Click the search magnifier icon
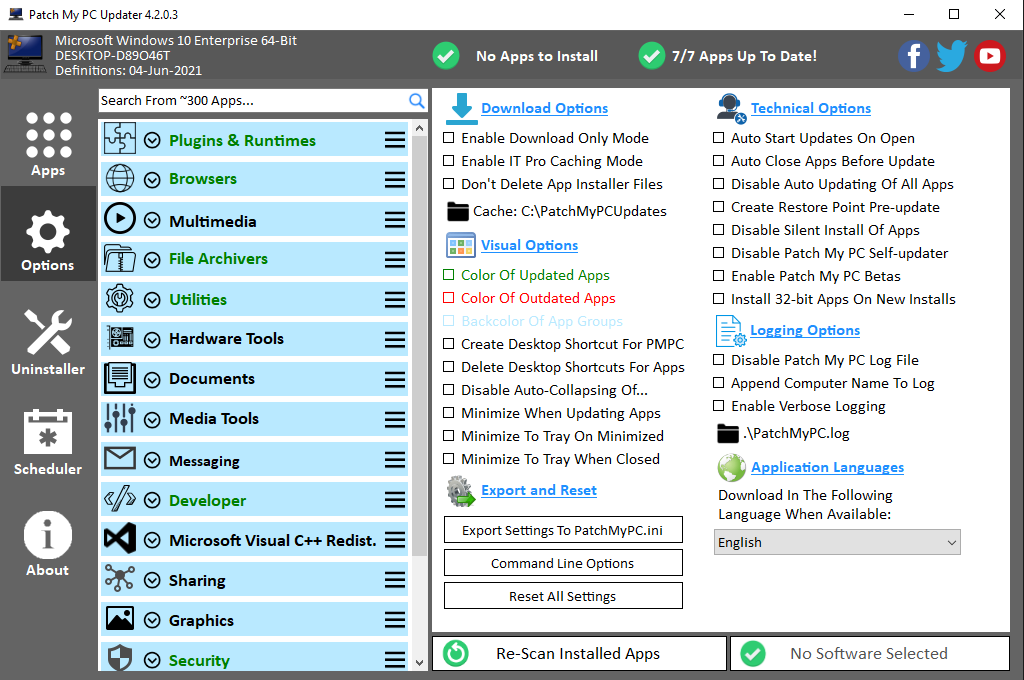 click(417, 100)
